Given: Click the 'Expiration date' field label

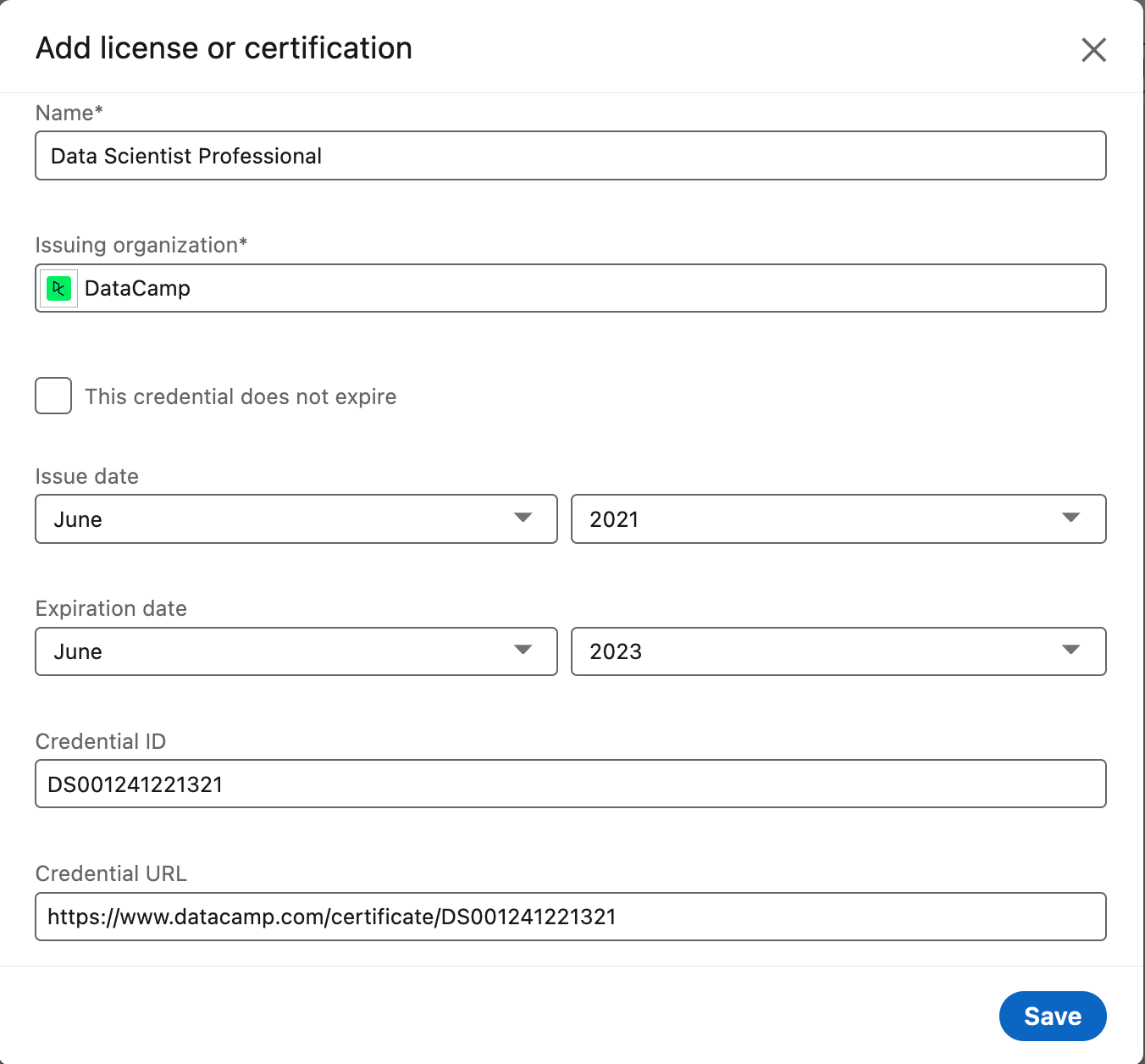Looking at the screenshot, I should 111,608.
